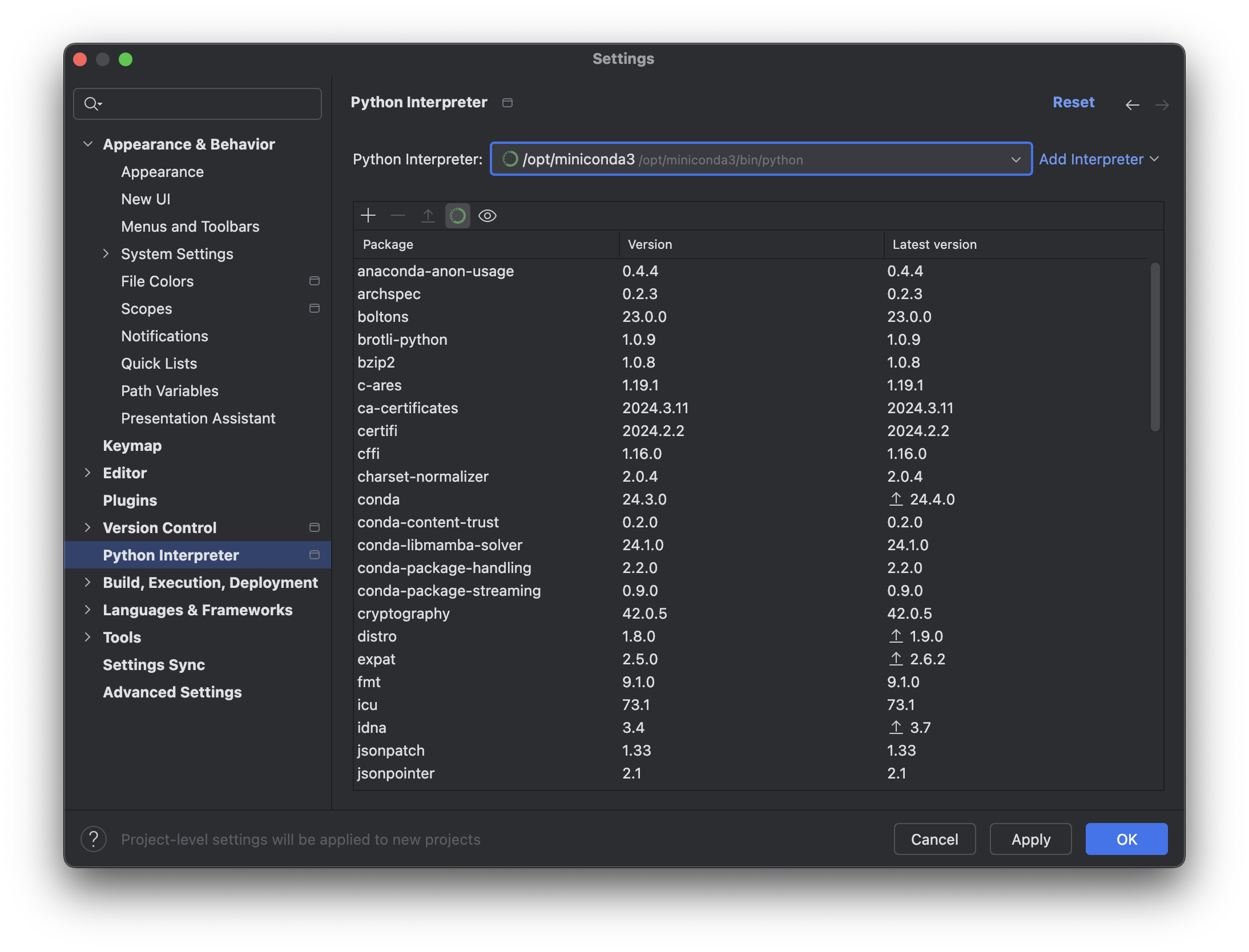The height and width of the screenshot is (952, 1249).
Task: Click project-level icon beside Python Interpreter title
Action: click(507, 103)
